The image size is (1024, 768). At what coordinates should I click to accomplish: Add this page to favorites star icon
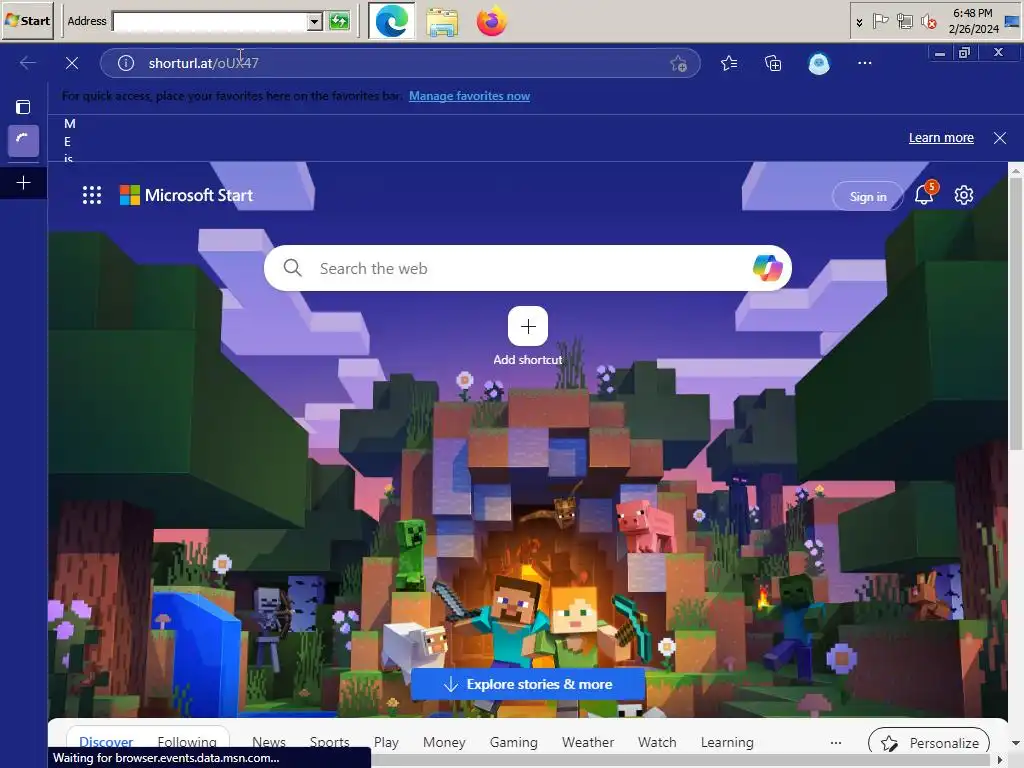pos(679,63)
